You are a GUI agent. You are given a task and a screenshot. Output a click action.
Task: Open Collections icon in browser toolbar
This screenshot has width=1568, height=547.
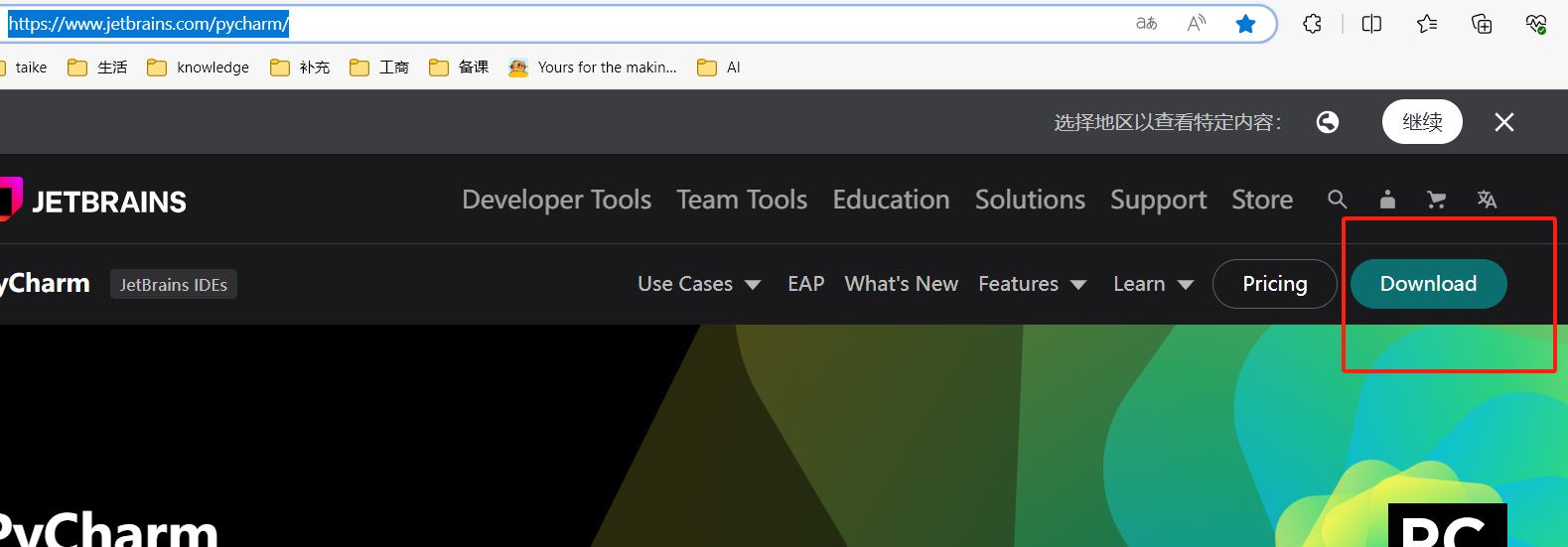click(1482, 24)
